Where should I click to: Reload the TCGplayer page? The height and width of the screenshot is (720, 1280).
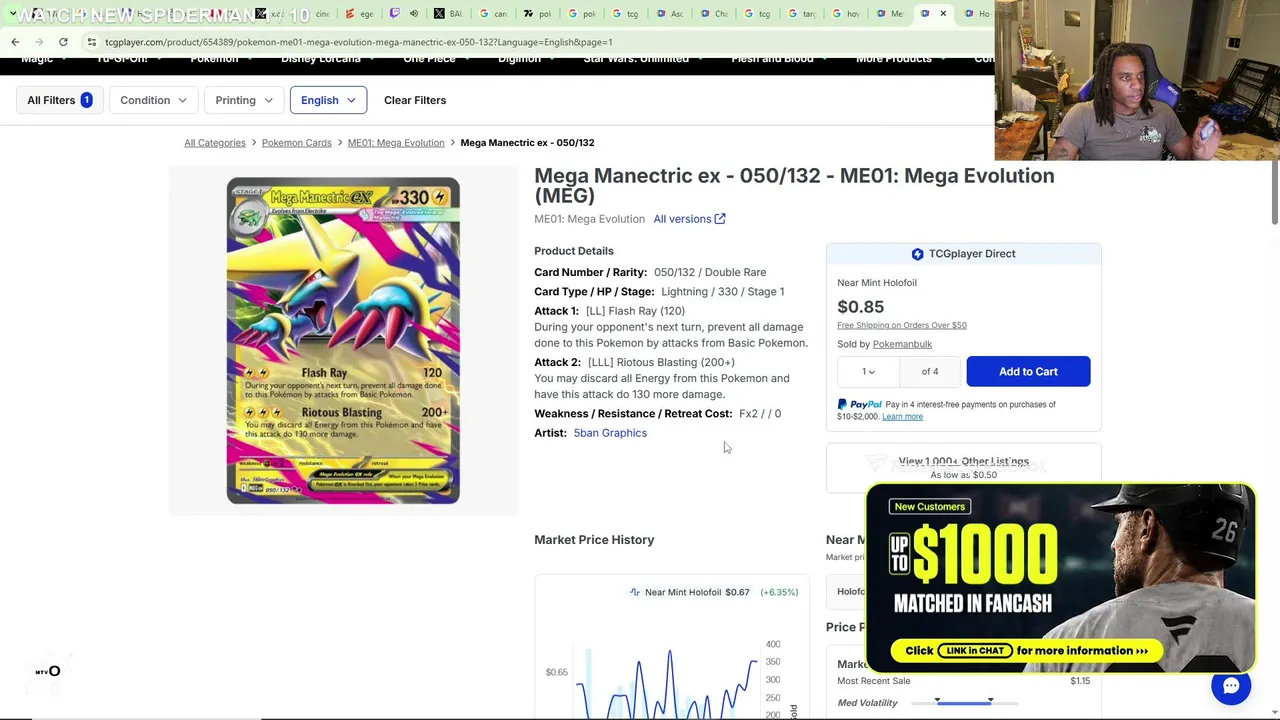coord(63,42)
